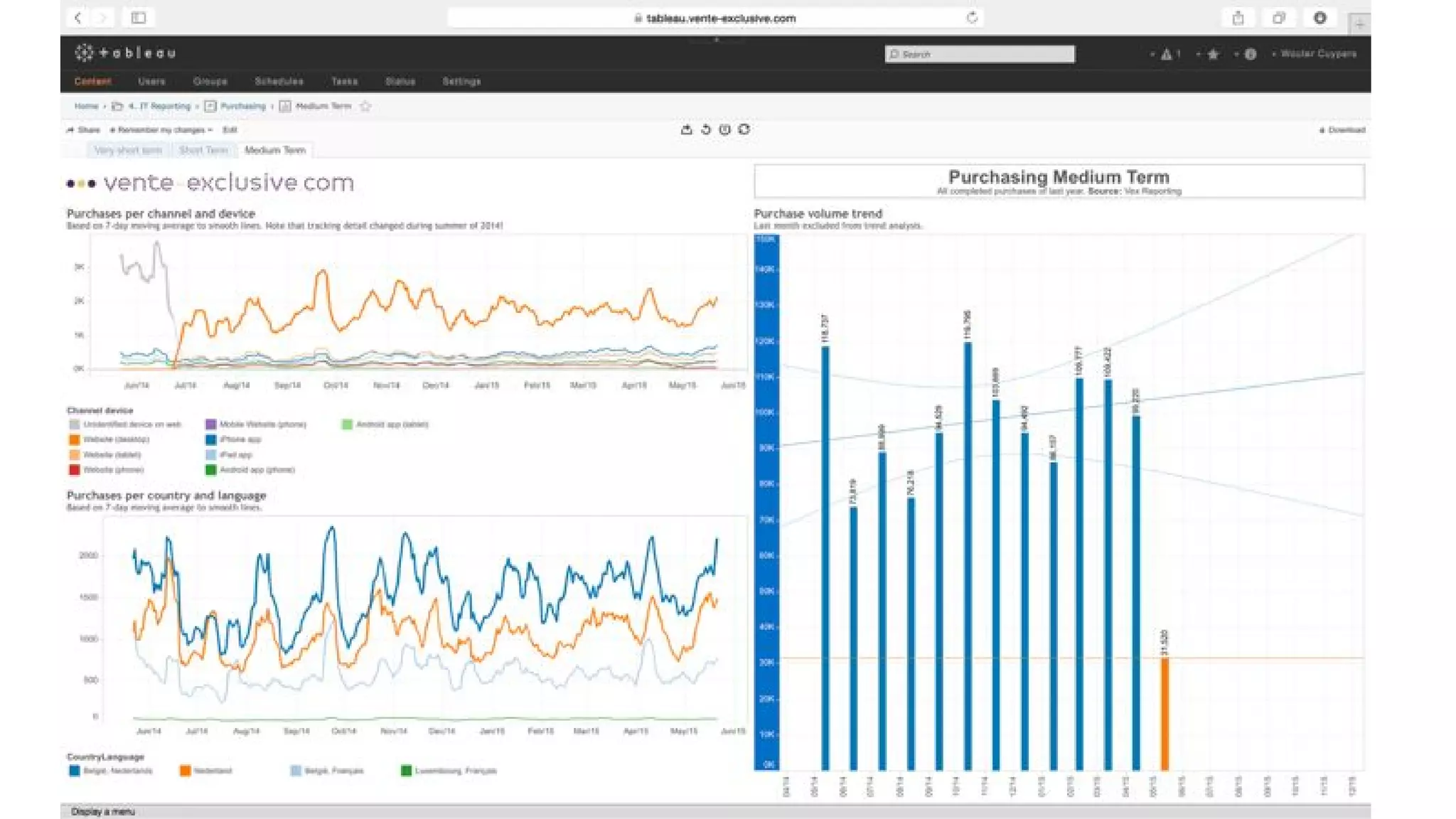Screen dimensions: 1456x819
Task: Open the Schedules menu item
Action: 279,82
